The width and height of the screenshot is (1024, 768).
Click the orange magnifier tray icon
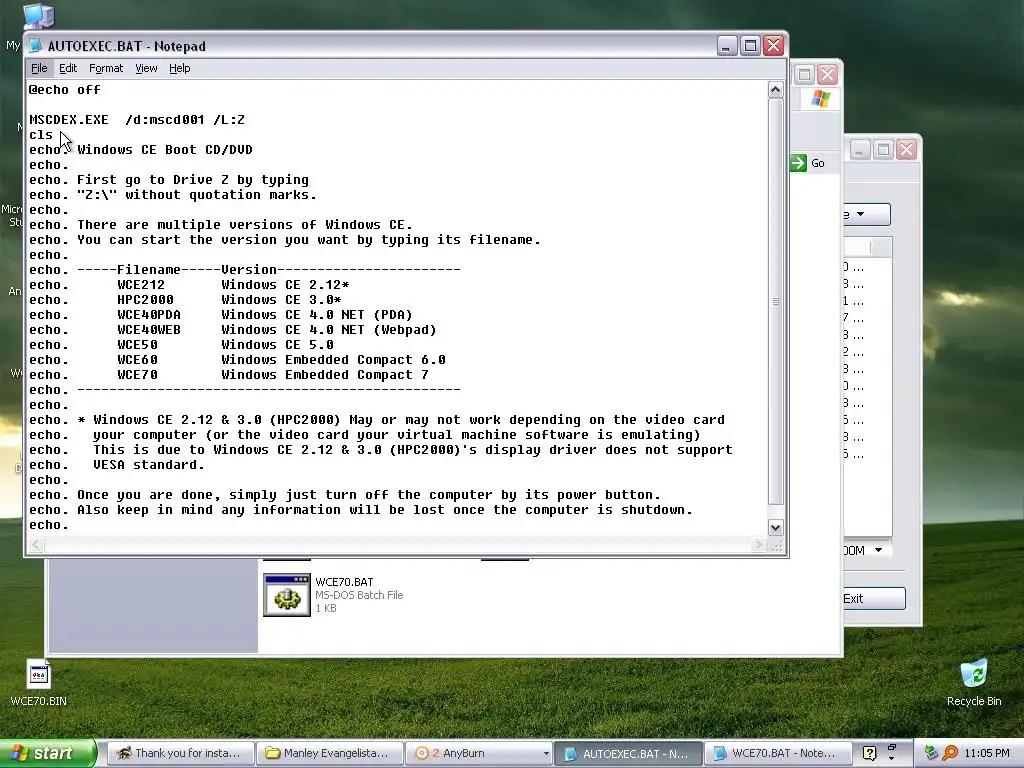(x=950, y=753)
